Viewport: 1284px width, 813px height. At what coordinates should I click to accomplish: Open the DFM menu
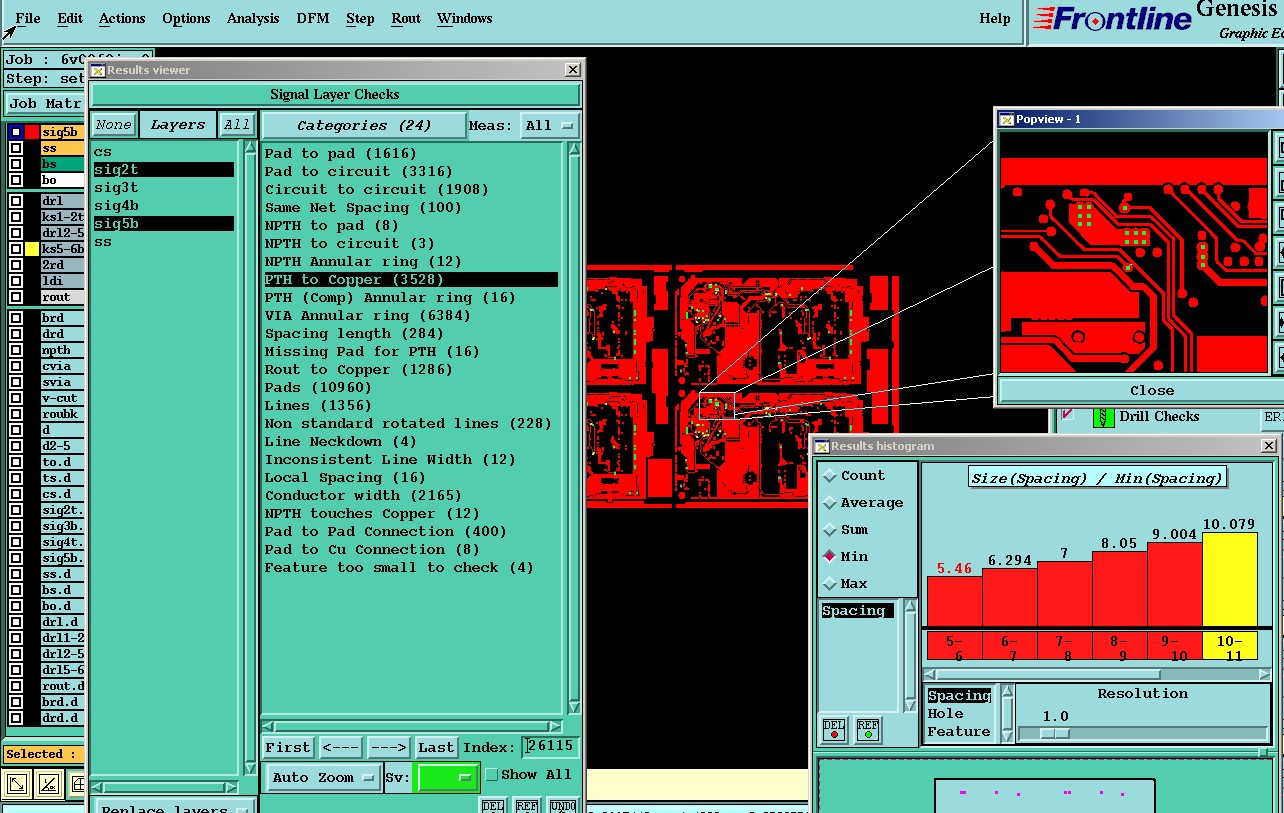click(313, 18)
